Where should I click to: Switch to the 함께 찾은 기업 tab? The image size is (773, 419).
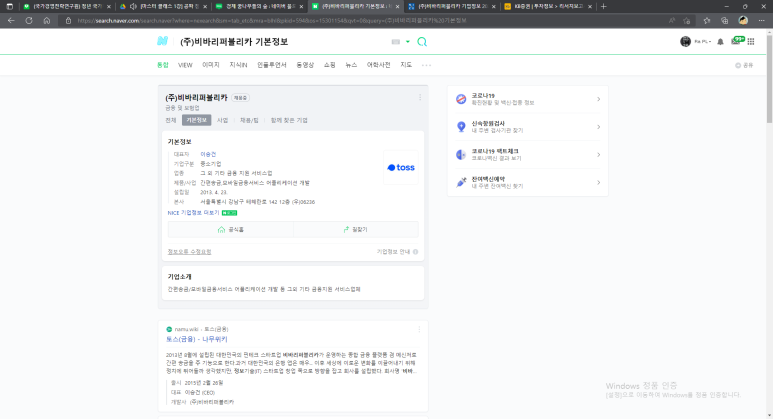coord(289,120)
